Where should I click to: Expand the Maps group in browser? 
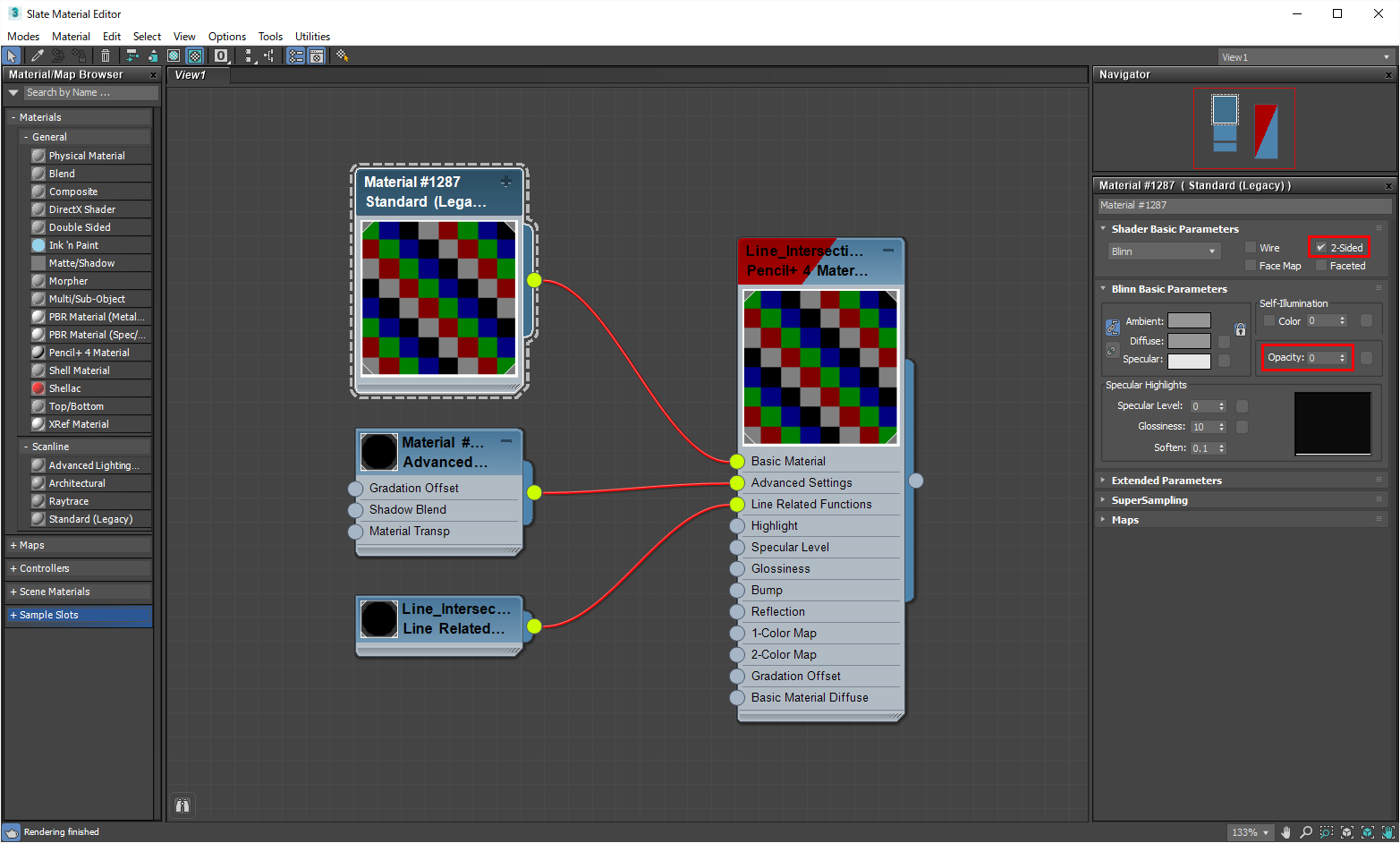[x=79, y=545]
